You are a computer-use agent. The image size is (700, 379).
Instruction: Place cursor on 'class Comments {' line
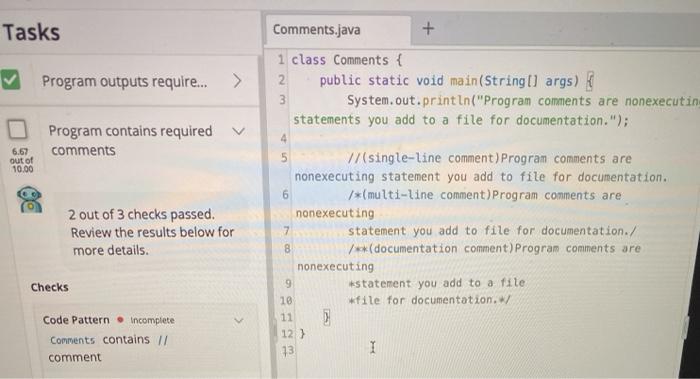[x=347, y=60]
